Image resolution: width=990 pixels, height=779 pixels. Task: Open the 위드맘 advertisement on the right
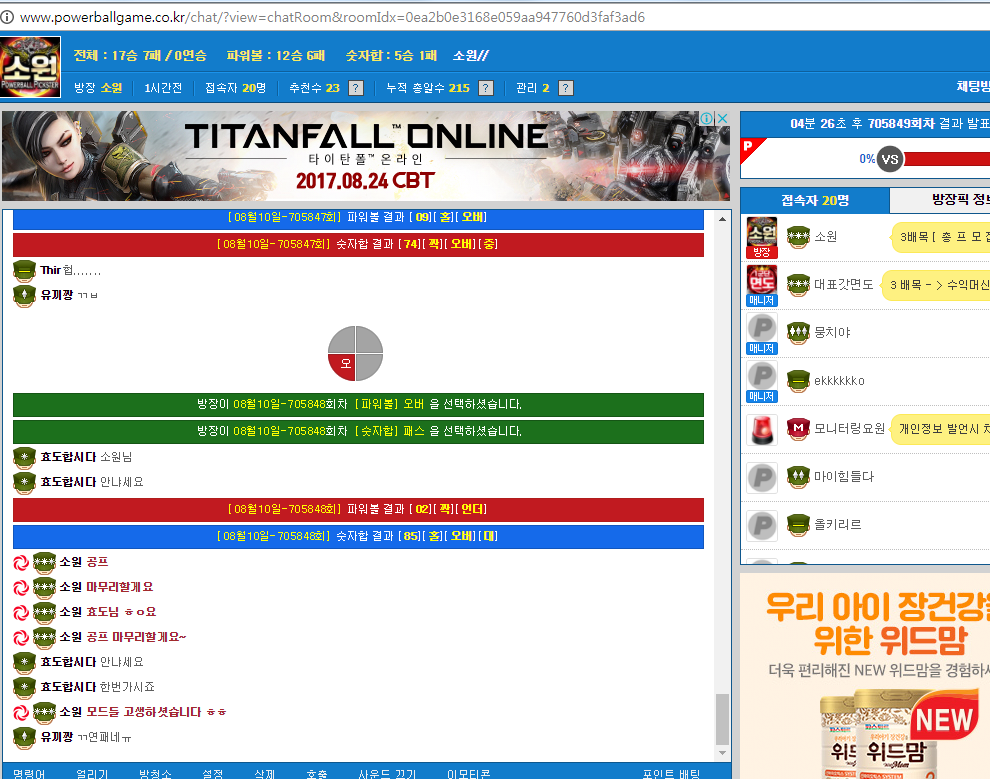865,675
